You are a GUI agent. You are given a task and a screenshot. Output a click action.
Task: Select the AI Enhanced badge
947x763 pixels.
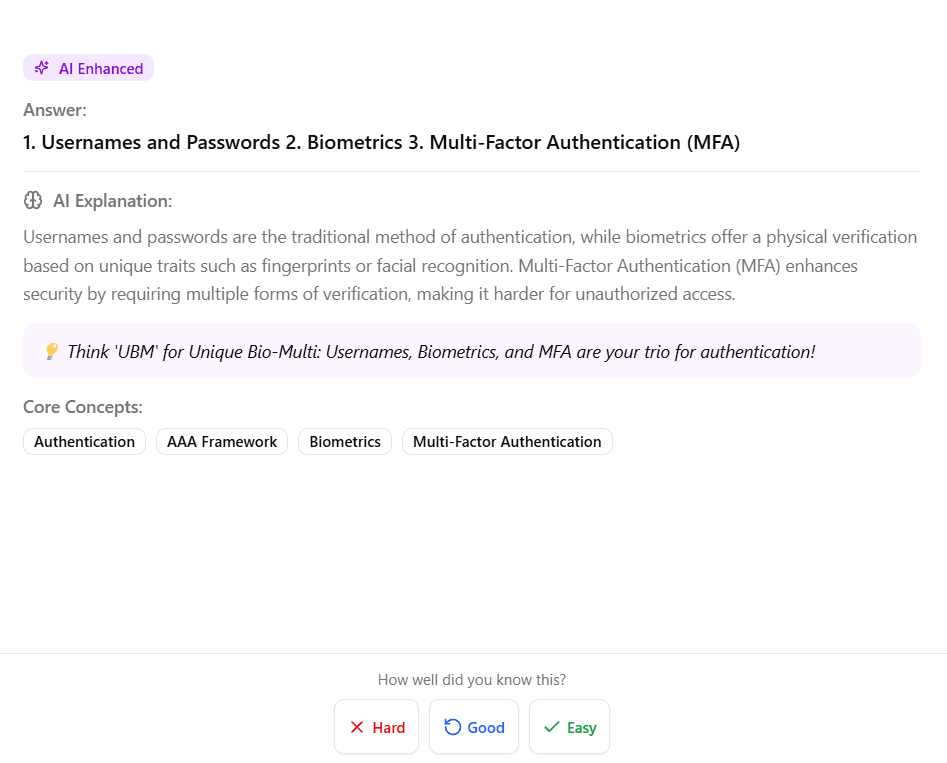88,68
